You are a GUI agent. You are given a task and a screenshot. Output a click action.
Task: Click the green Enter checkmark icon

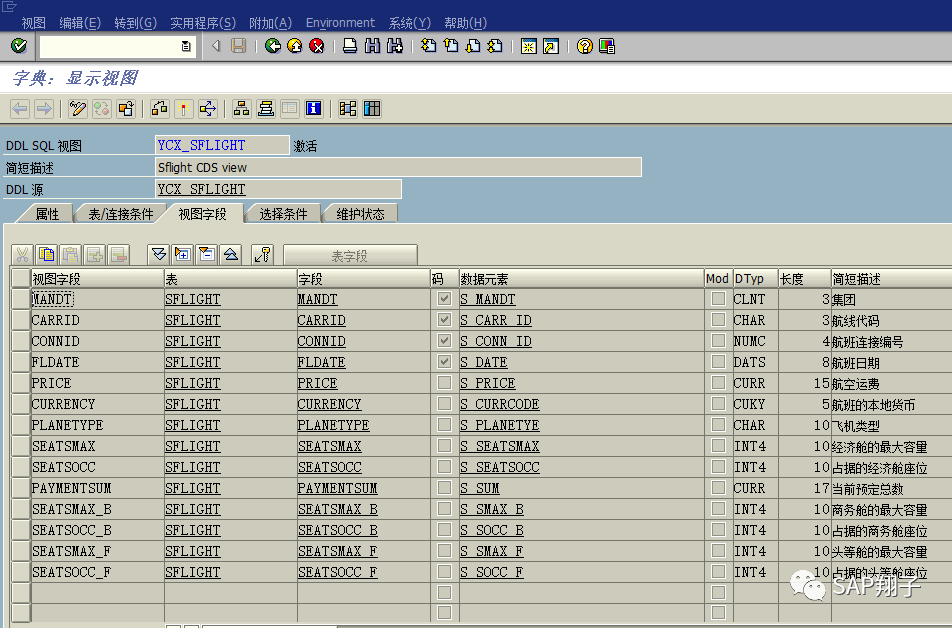coord(19,46)
